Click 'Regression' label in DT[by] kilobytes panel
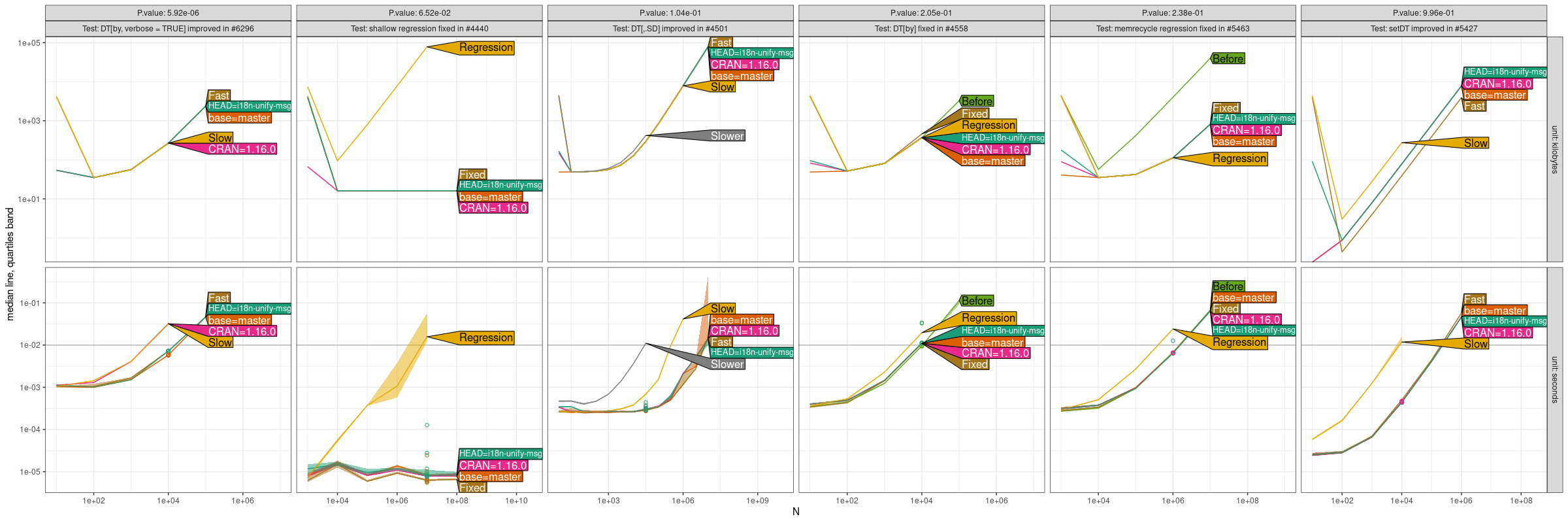1568x523 pixels. point(988,126)
